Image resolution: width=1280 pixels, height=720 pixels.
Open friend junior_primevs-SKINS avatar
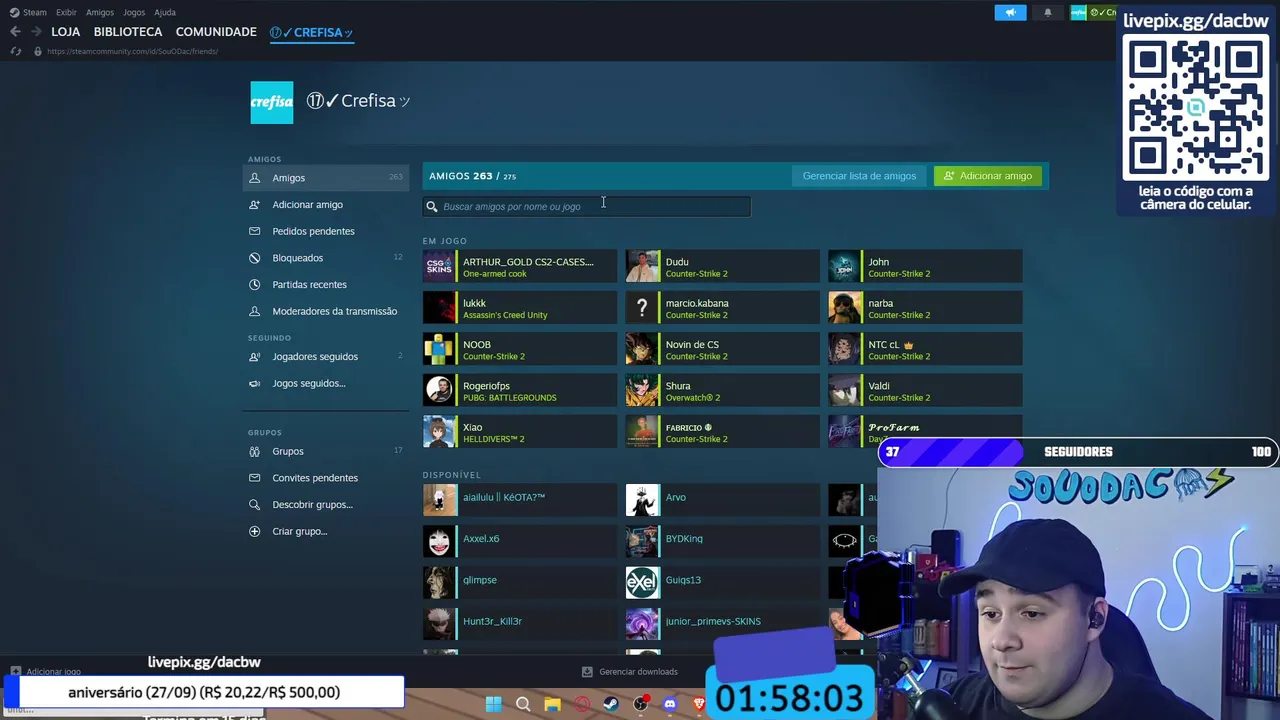tap(642, 625)
